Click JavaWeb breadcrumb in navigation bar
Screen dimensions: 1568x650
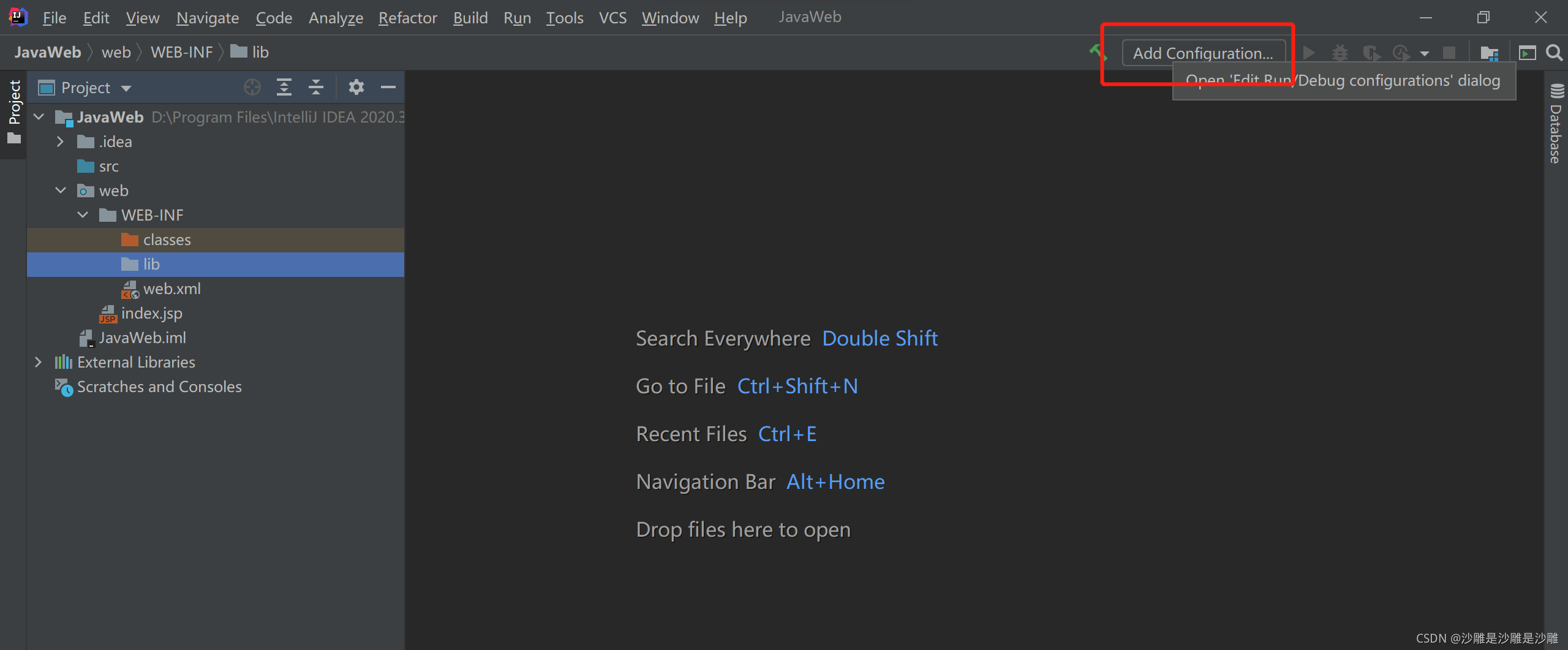47,53
